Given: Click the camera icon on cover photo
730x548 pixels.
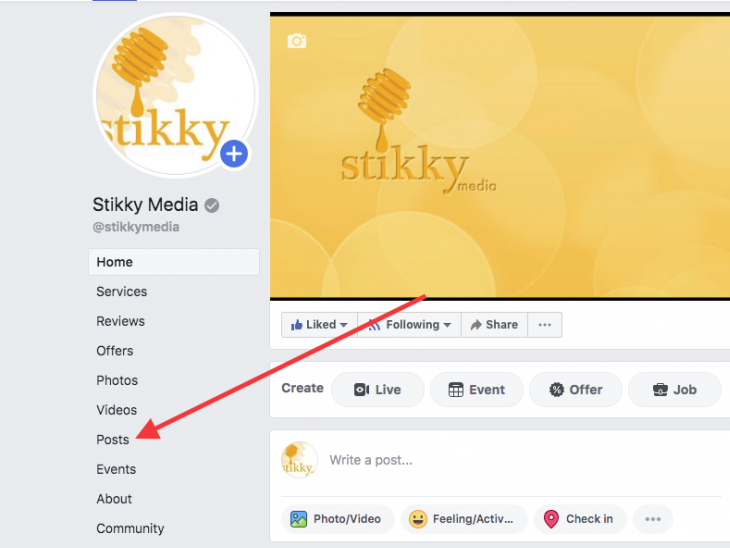Looking at the screenshot, I should (297, 41).
